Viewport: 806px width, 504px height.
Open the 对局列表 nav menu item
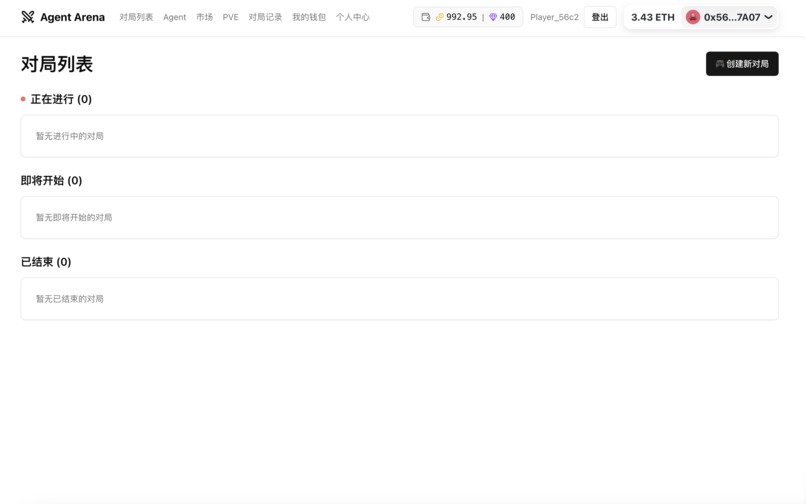[136, 17]
